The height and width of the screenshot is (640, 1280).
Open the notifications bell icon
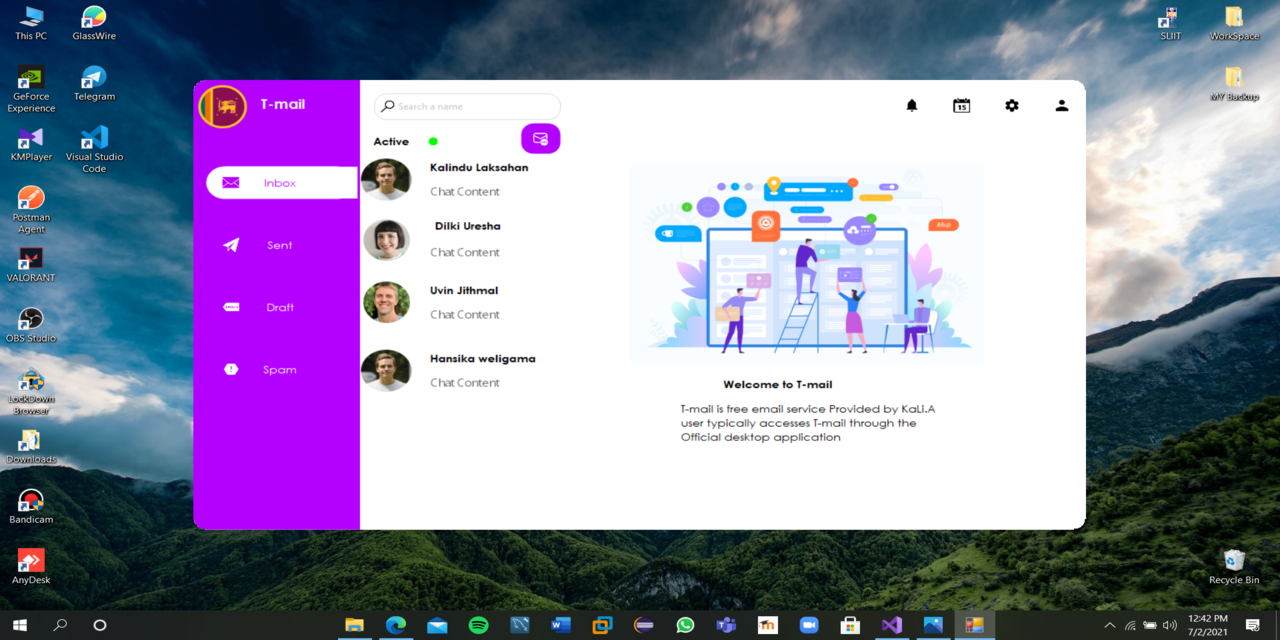click(x=911, y=105)
